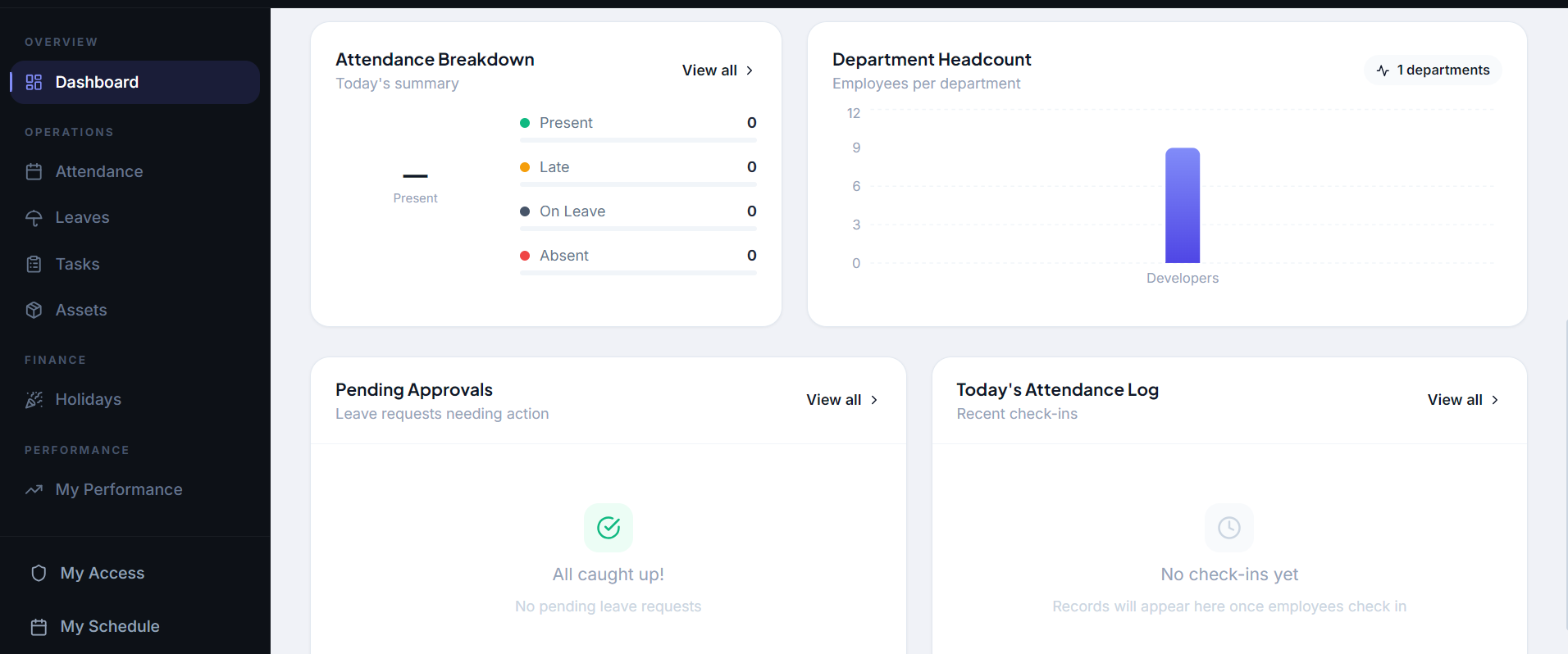
Task: Open the Holidays page
Action: pyautogui.click(x=135, y=399)
